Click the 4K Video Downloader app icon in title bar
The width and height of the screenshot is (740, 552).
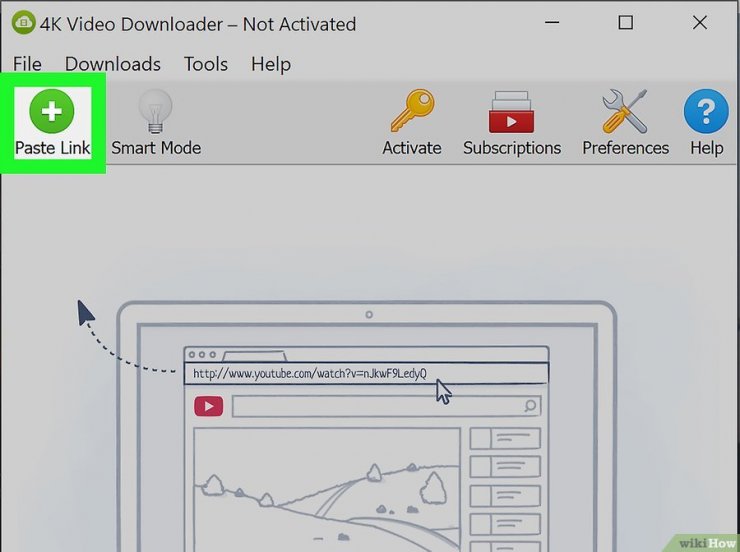click(23, 23)
